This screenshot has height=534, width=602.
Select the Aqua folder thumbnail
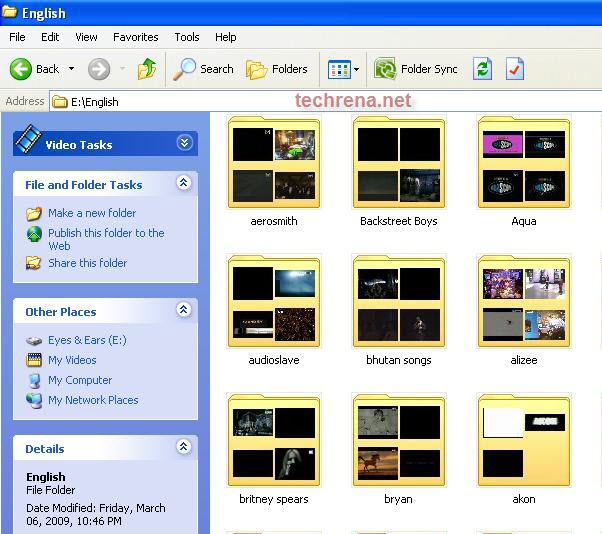[x=524, y=162]
